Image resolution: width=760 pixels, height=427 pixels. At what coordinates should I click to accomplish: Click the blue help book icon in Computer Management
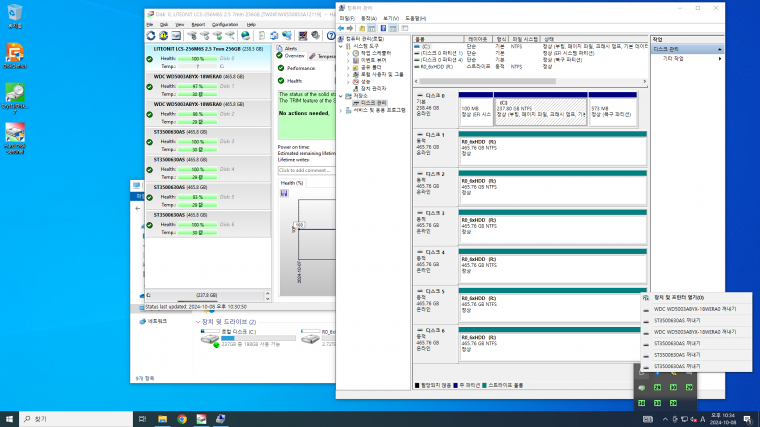pos(383,28)
